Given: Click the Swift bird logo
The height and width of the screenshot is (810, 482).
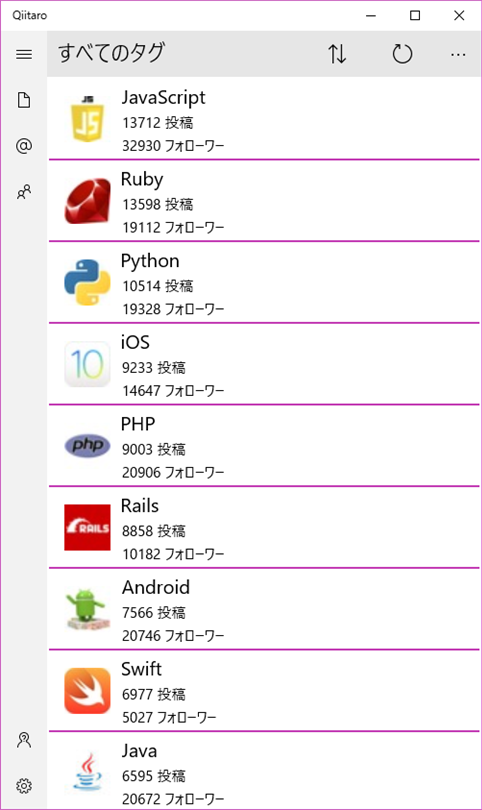Looking at the screenshot, I should pos(87,691).
